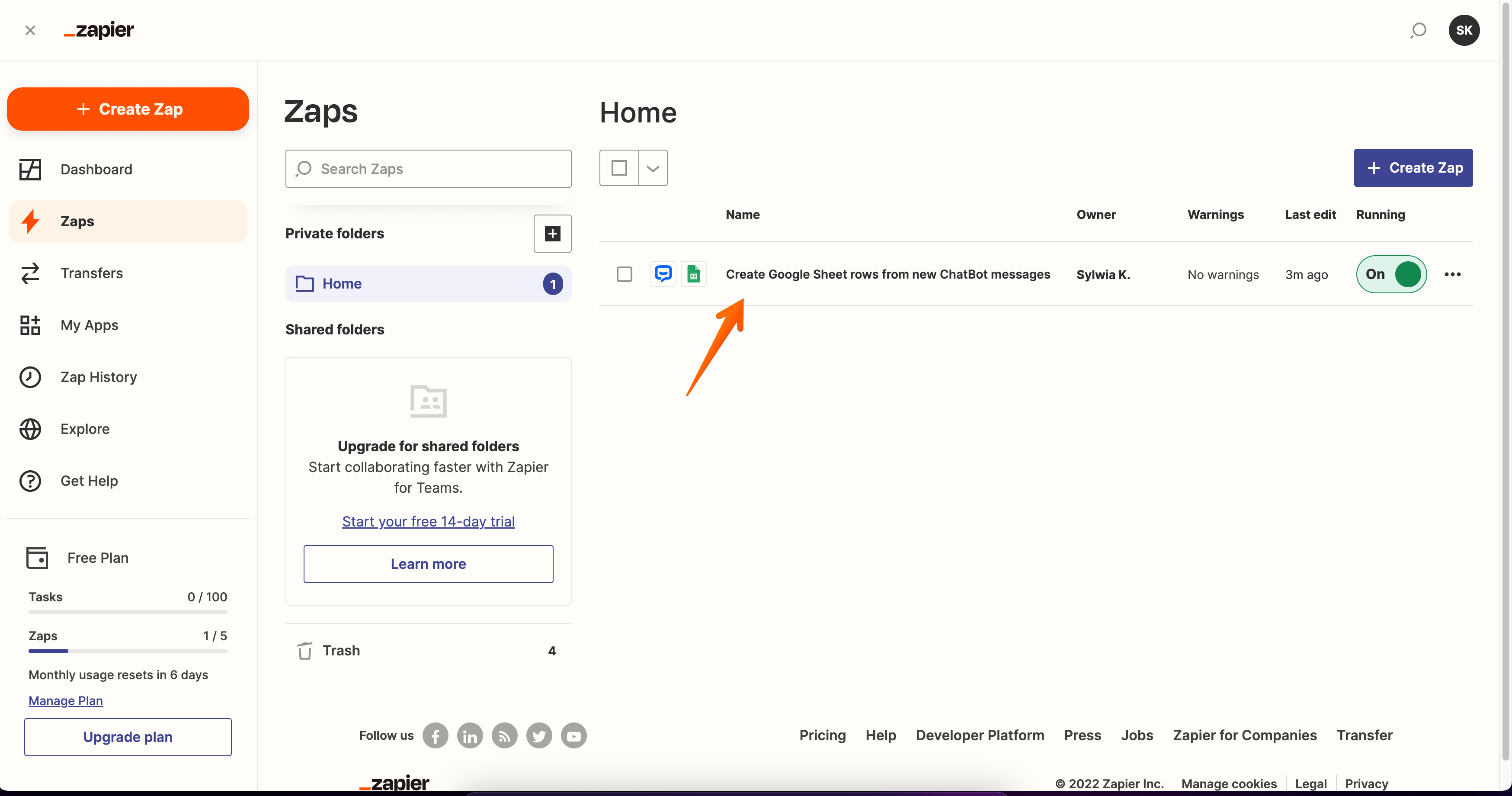The image size is (1512, 796).
Task: Close the sidebar with the X icon
Action: pos(31,30)
